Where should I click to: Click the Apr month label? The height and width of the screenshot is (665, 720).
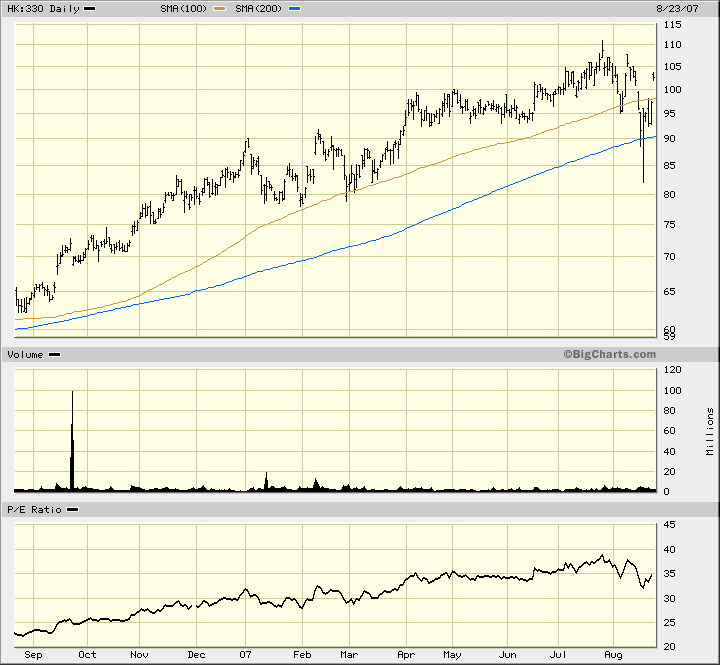coord(406,654)
